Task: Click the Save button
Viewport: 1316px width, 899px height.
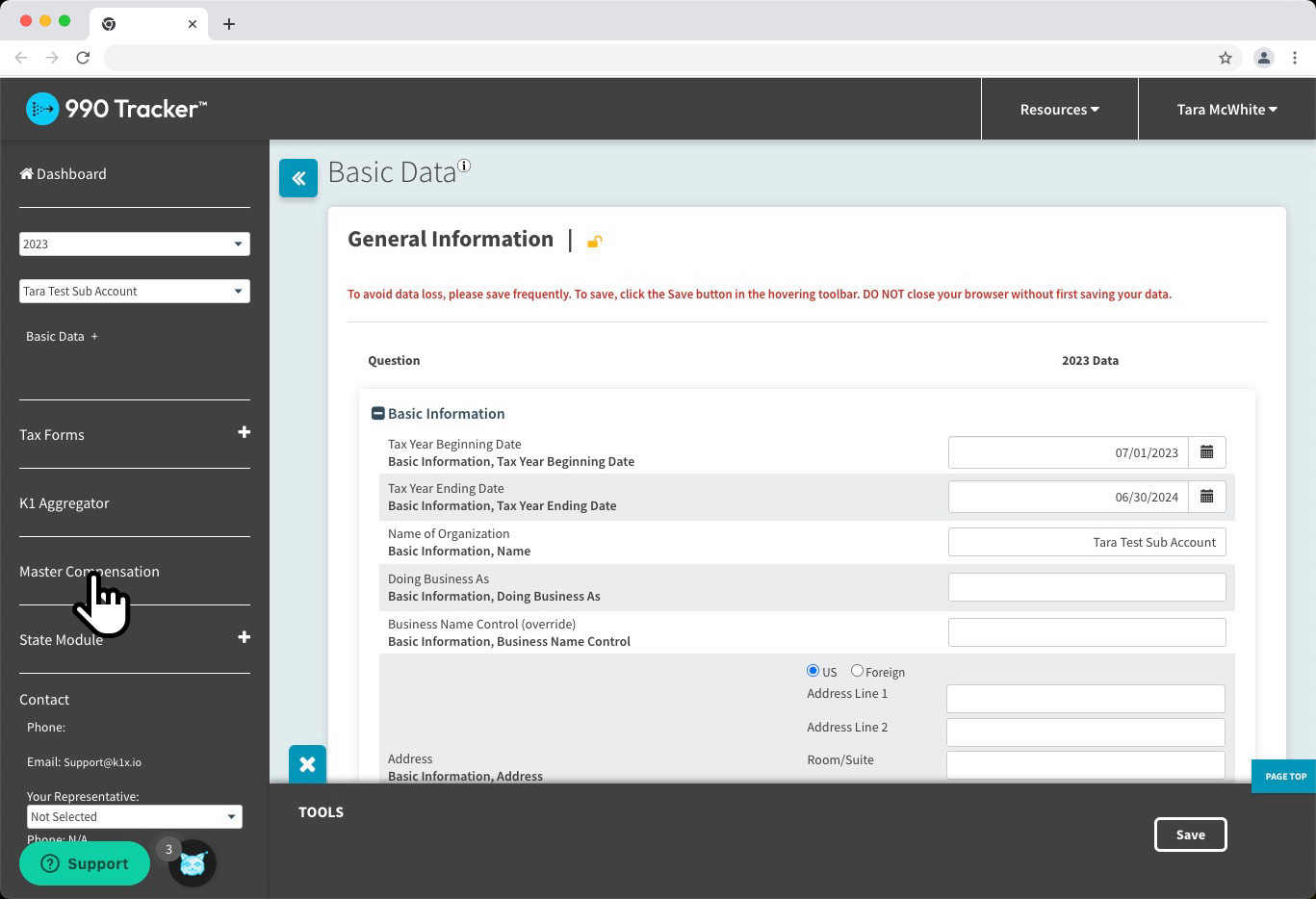Action: point(1190,835)
